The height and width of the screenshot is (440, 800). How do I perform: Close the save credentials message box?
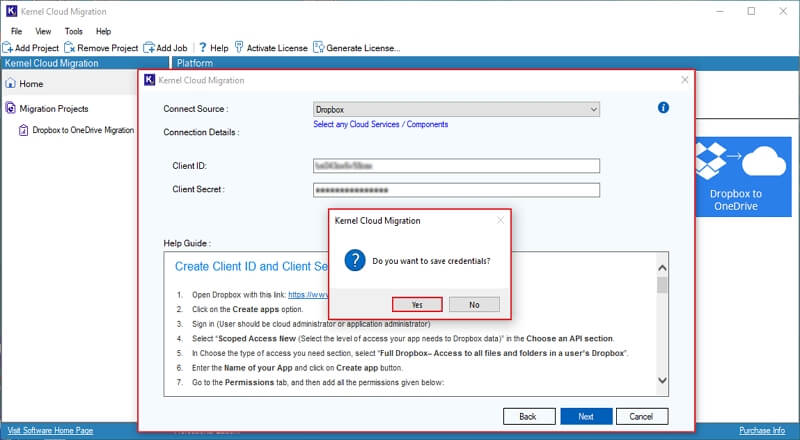(x=500, y=220)
